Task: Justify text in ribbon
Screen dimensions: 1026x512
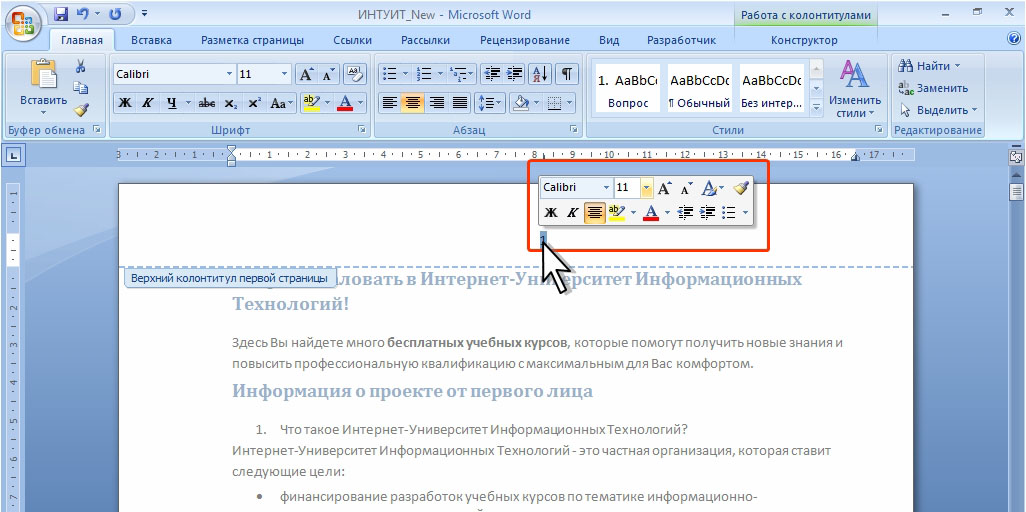Action: (459, 103)
